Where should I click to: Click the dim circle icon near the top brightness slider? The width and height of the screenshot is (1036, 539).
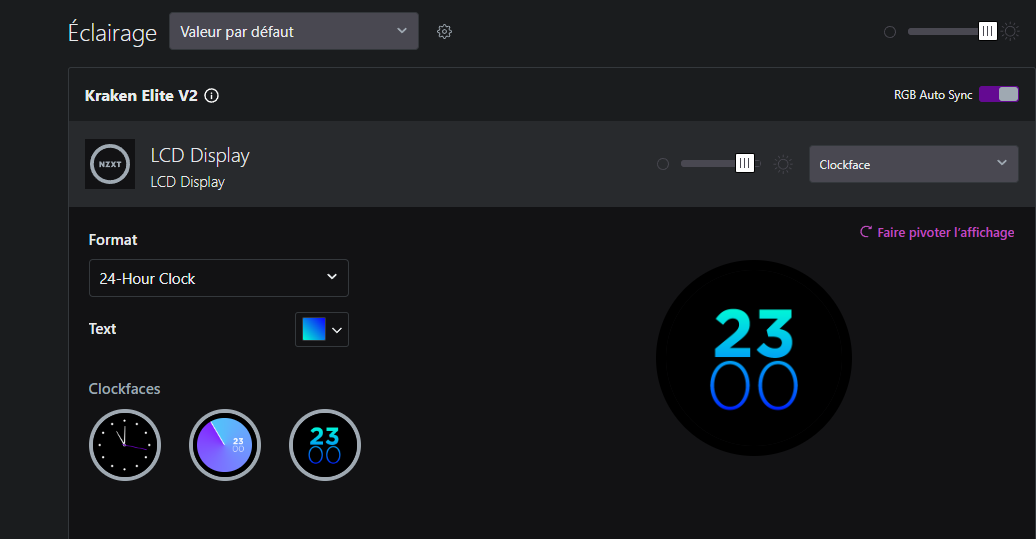[x=890, y=32]
